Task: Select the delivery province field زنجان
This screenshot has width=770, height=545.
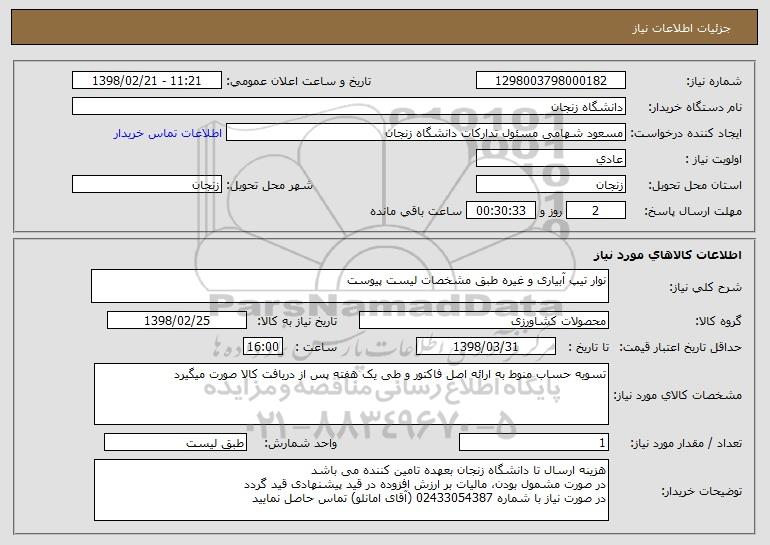Action: [x=550, y=185]
